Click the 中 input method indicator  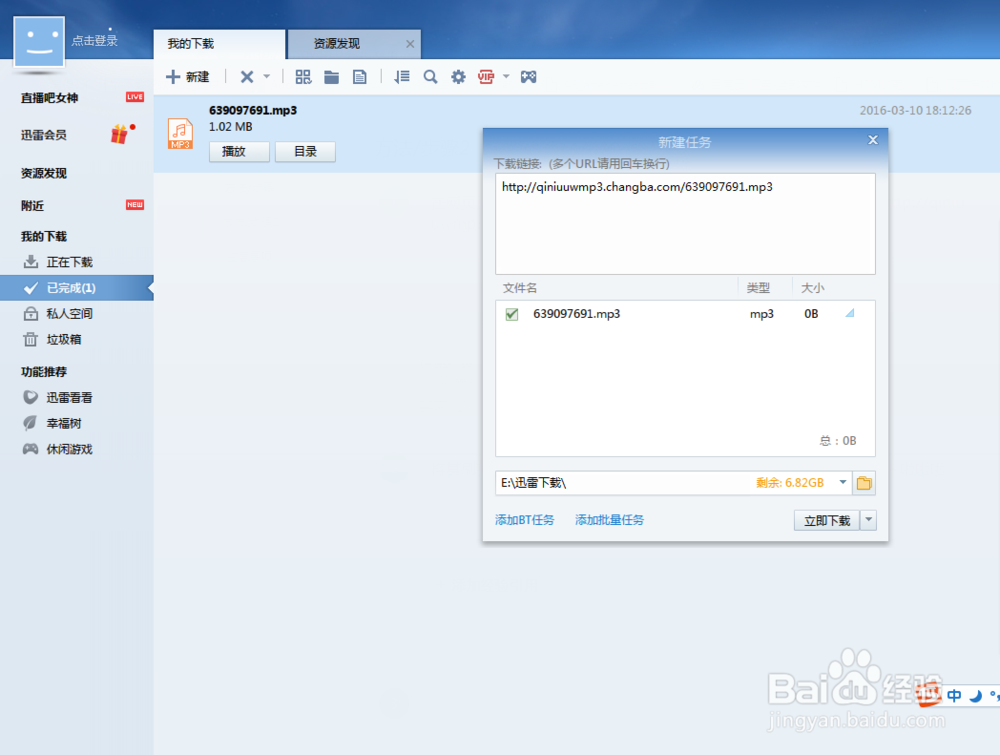pyautogui.click(x=954, y=696)
